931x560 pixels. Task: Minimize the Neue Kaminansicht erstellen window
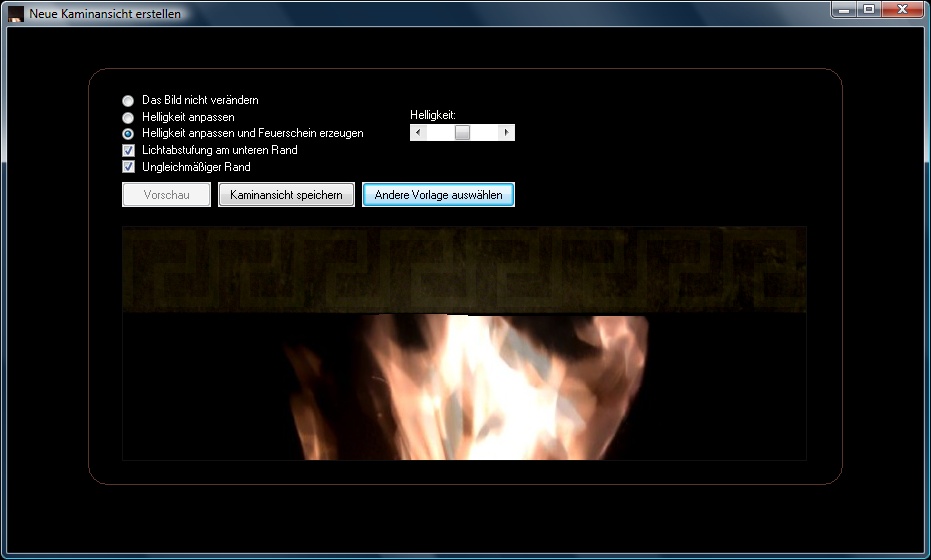[x=845, y=9]
